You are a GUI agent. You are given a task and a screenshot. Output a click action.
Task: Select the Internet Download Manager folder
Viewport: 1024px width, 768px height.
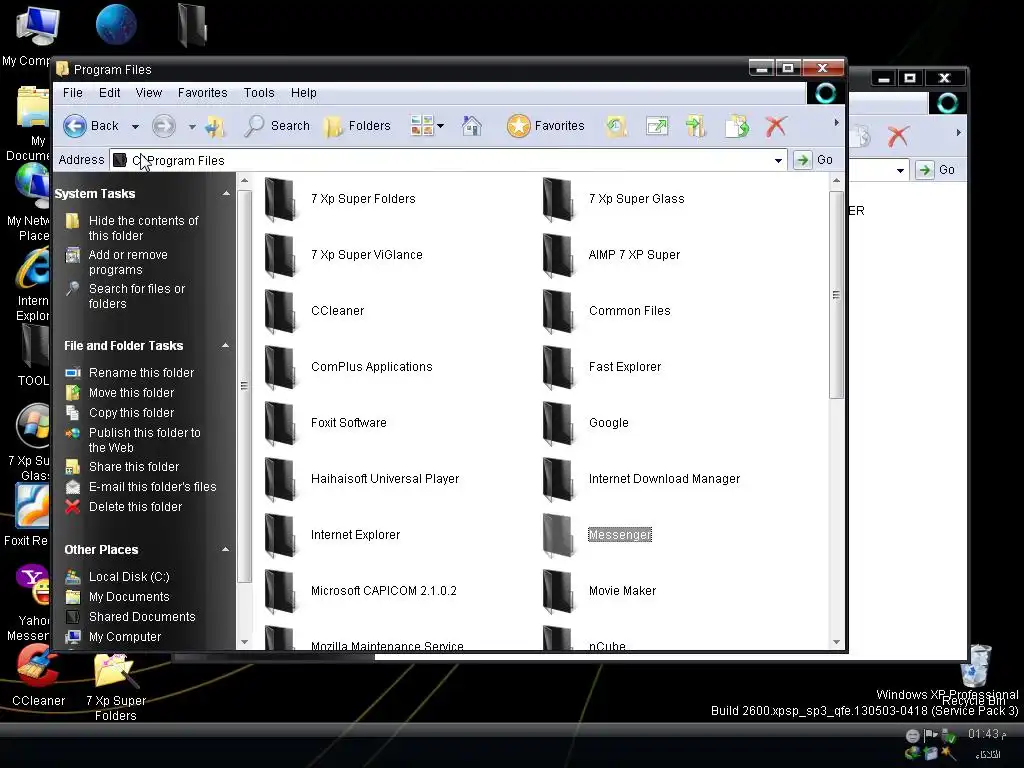pyautogui.click(x=641, y=479)
